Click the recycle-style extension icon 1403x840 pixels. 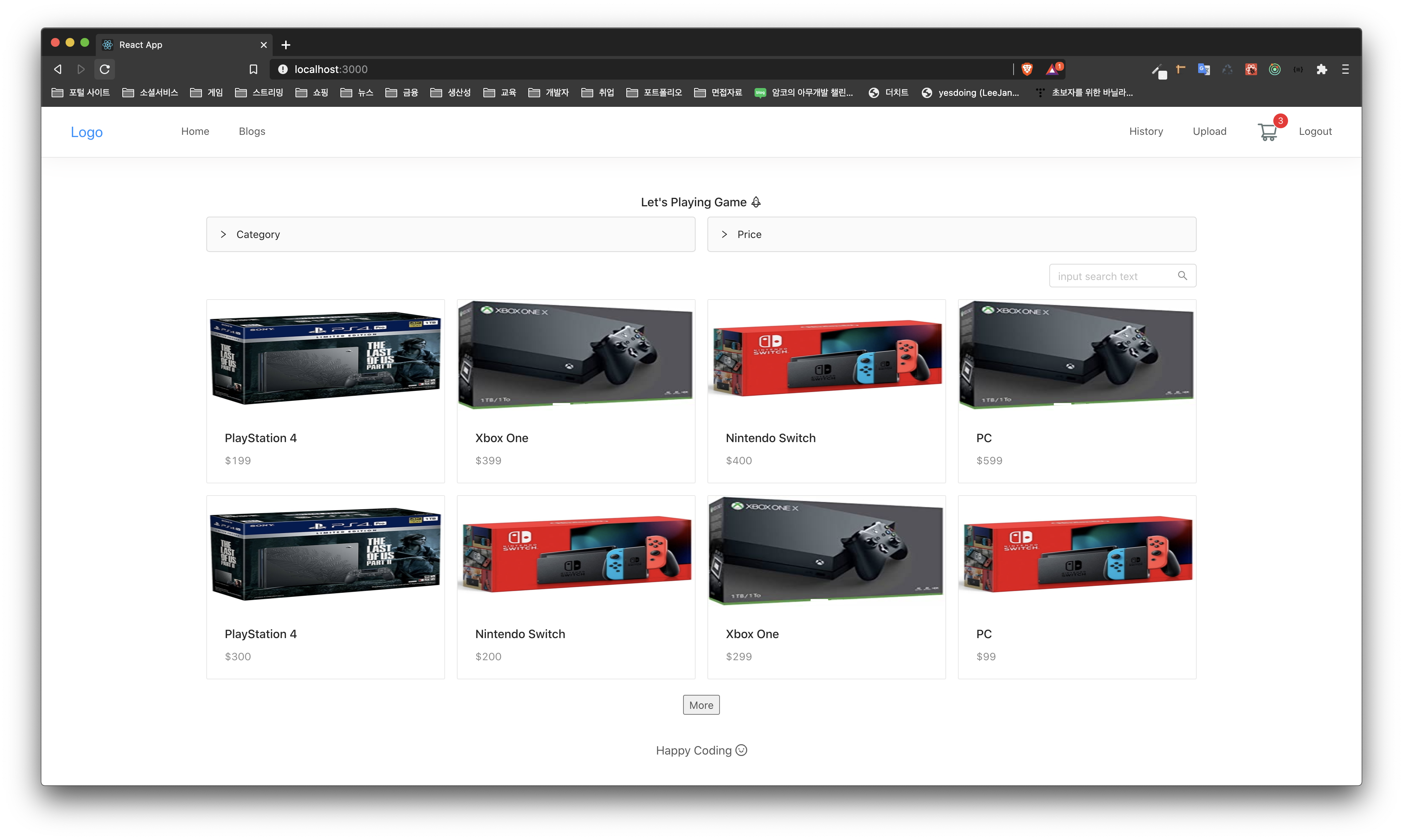coord(1227,69)
